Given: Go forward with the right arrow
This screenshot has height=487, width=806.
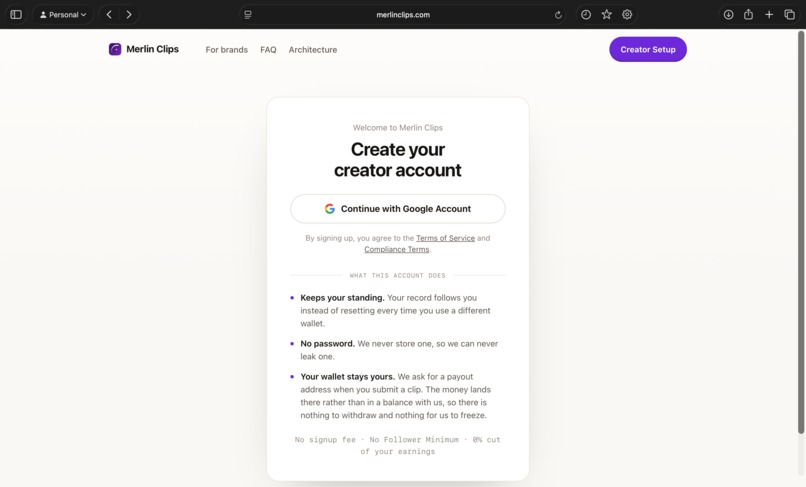Looking at the screenshot, I should (x=129, y=14).
